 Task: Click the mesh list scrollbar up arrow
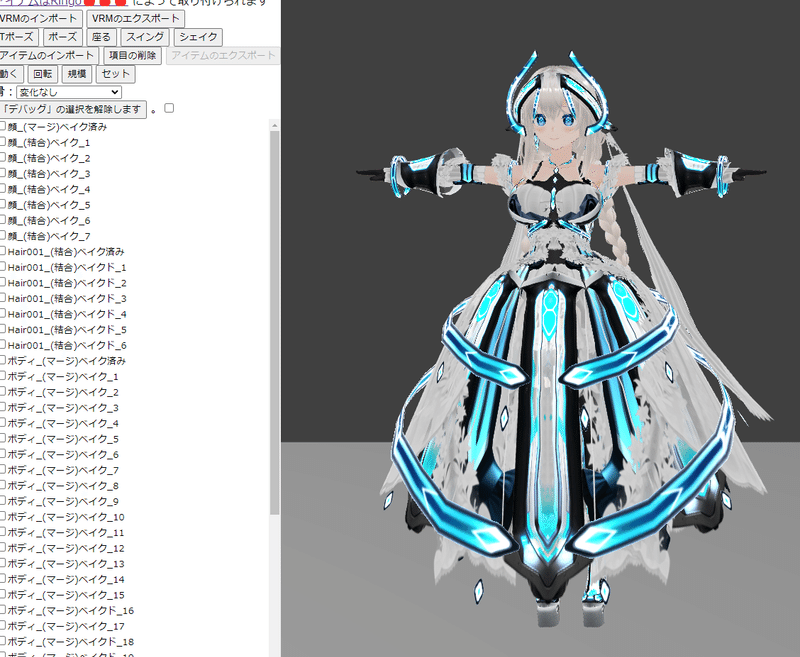(274, 125)
